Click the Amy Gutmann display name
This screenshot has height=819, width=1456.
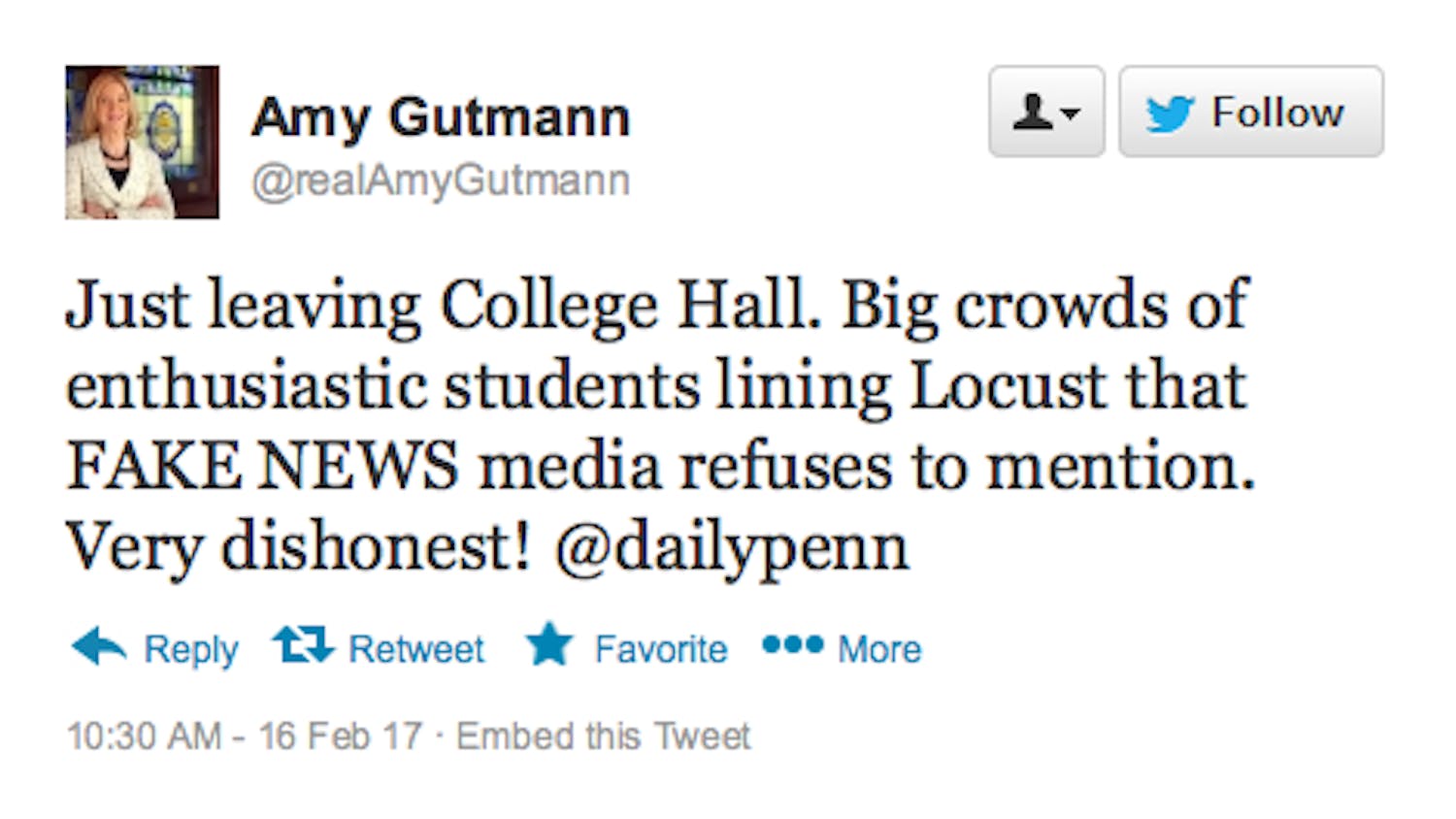click(x=441, y=116)
